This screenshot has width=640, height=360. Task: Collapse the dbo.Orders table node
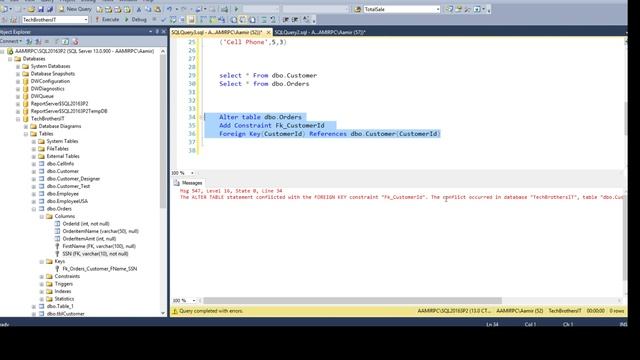click(x=34, y=209)
